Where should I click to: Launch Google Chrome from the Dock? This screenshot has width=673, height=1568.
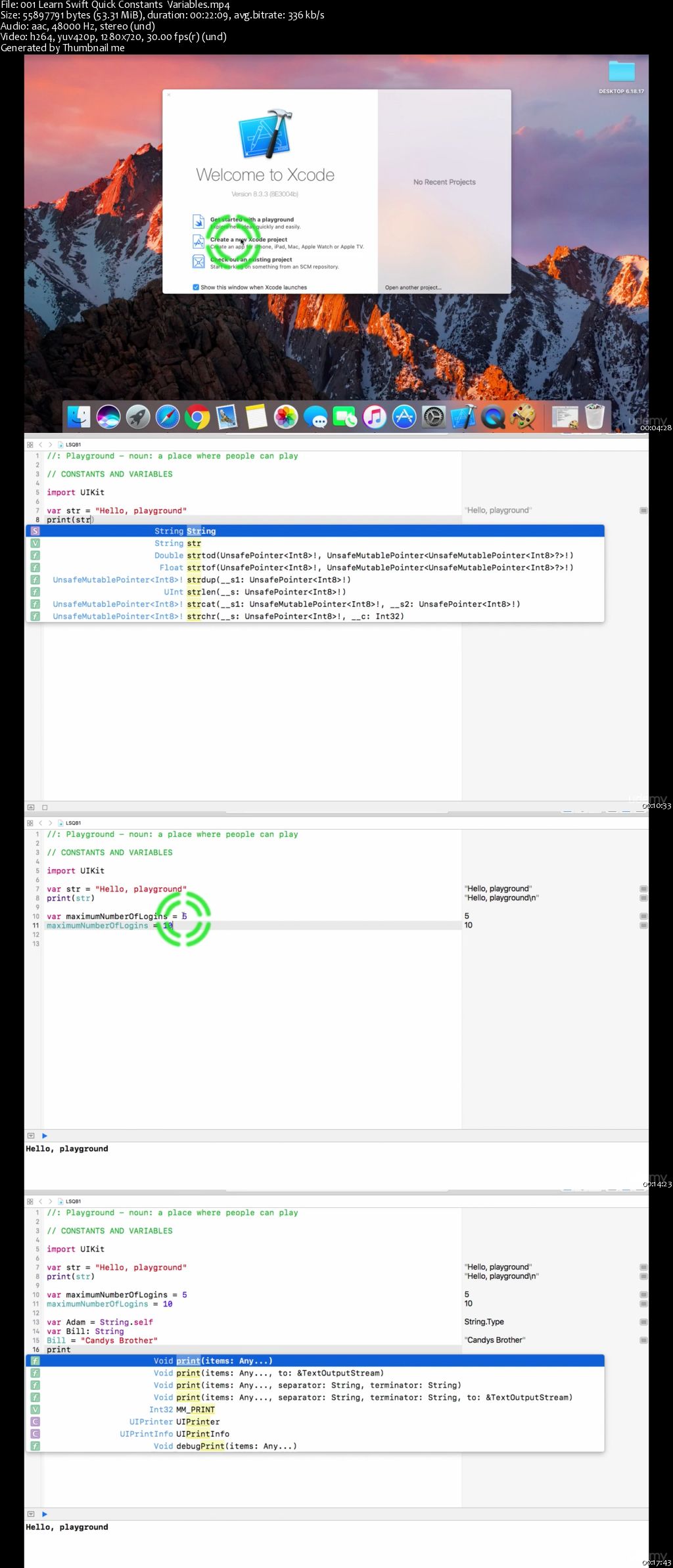tap(197, 417)
